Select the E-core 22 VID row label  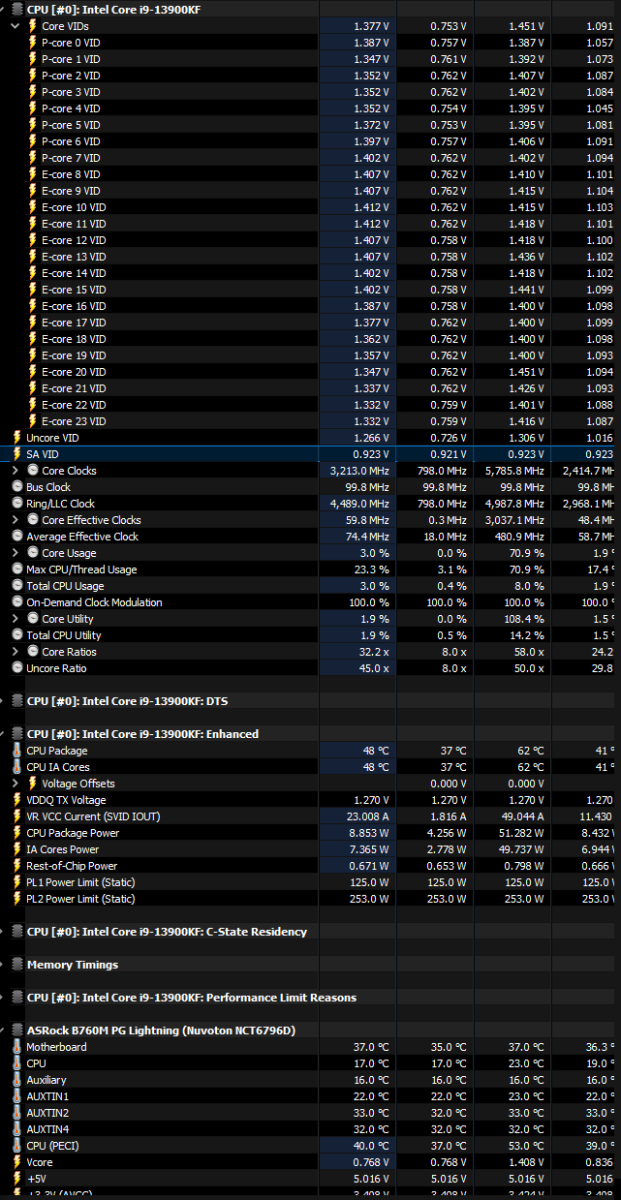[x=74, y=405]
